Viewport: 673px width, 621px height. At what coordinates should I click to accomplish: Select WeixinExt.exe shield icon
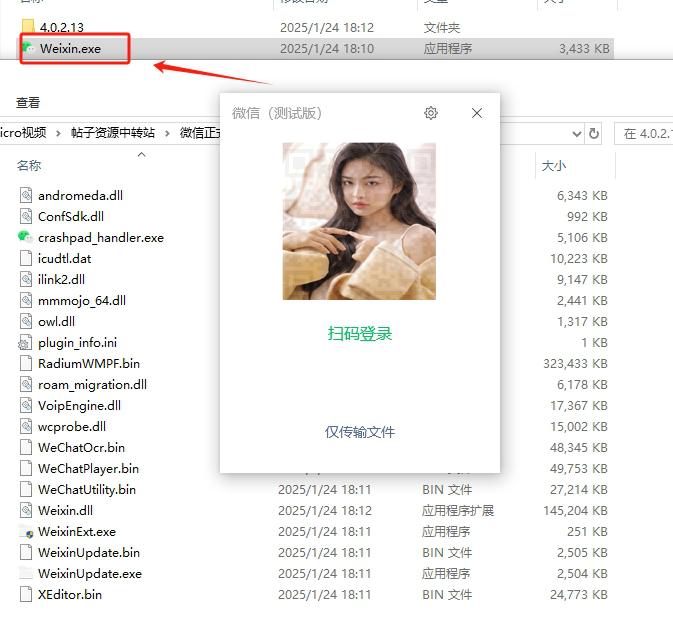26,532
